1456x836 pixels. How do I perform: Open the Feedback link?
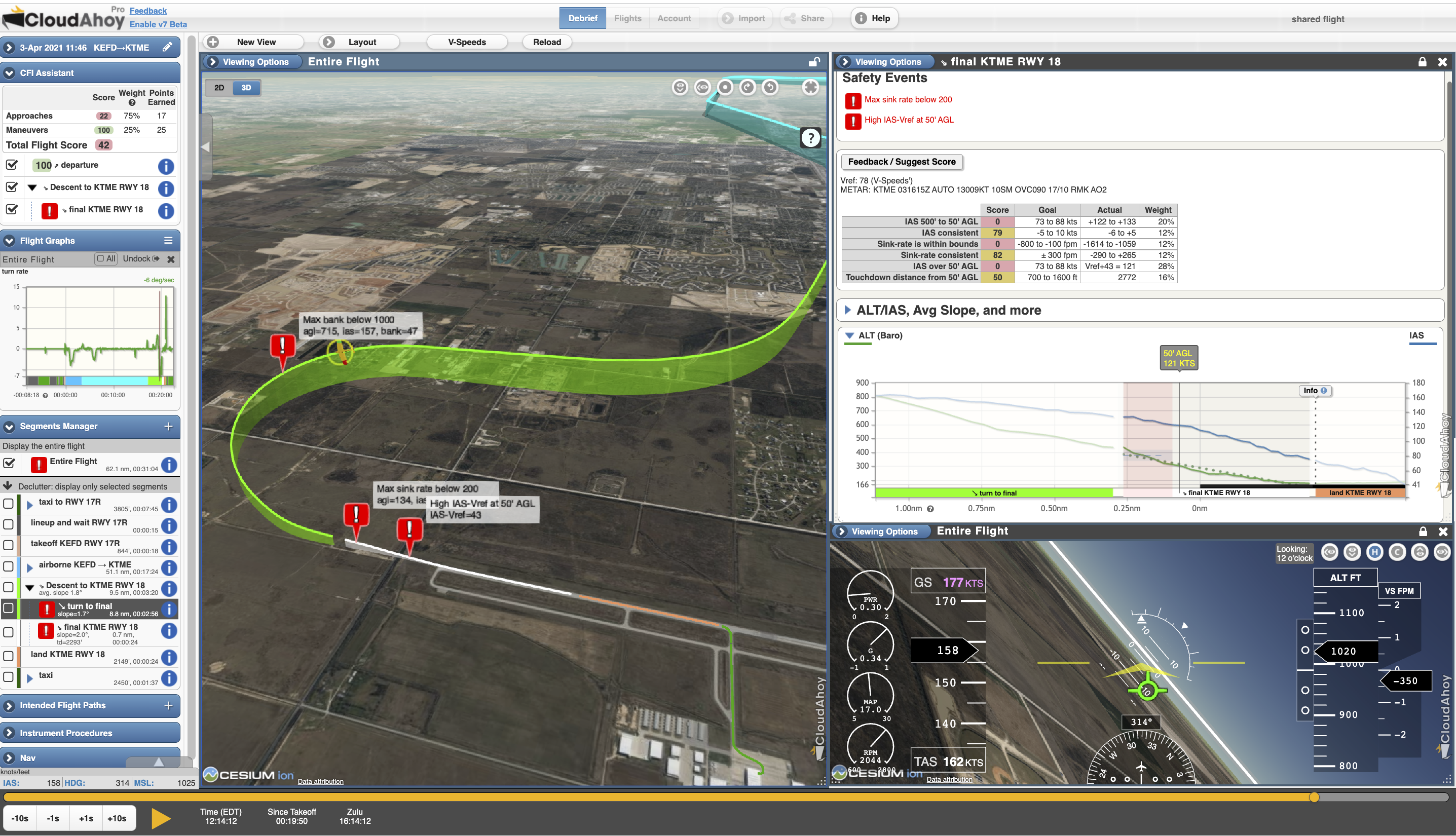click(148, 10)
